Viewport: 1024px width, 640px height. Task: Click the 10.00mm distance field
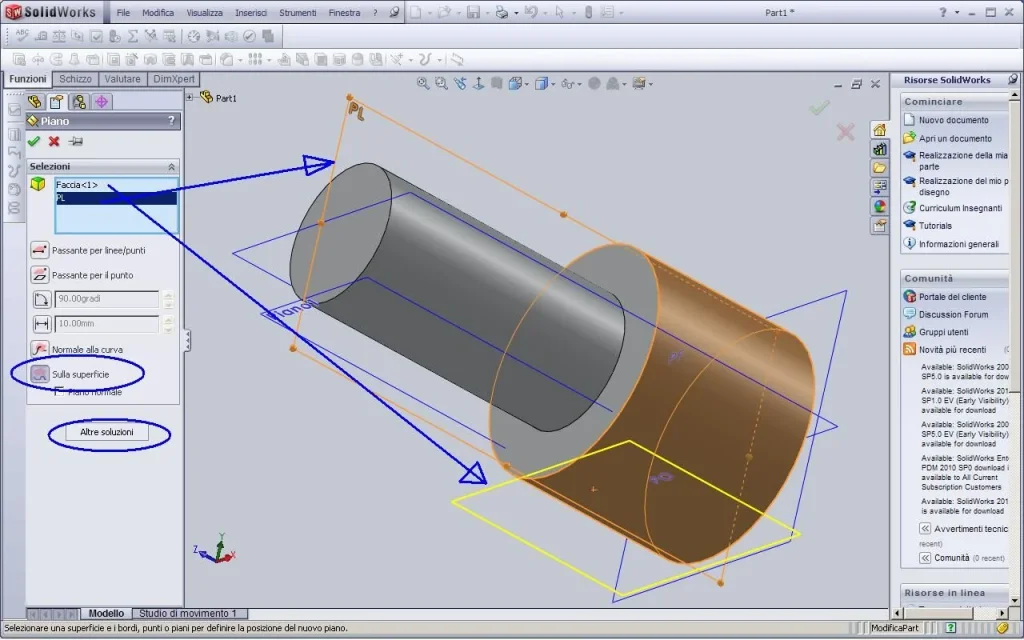tap(106, 324)
